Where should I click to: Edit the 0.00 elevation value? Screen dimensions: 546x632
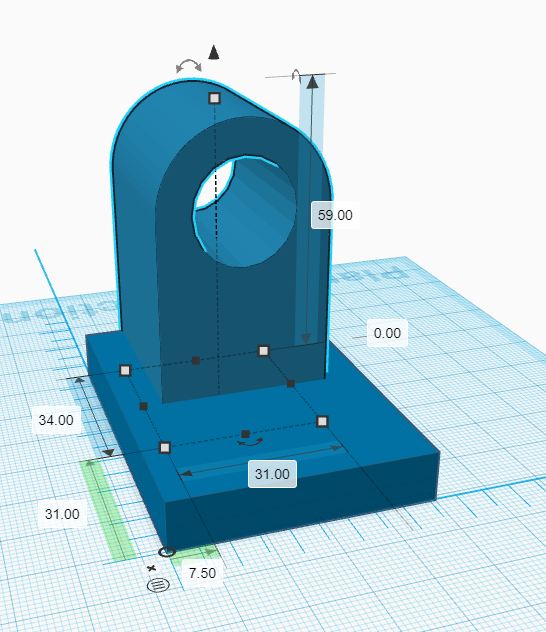point(387,333)
